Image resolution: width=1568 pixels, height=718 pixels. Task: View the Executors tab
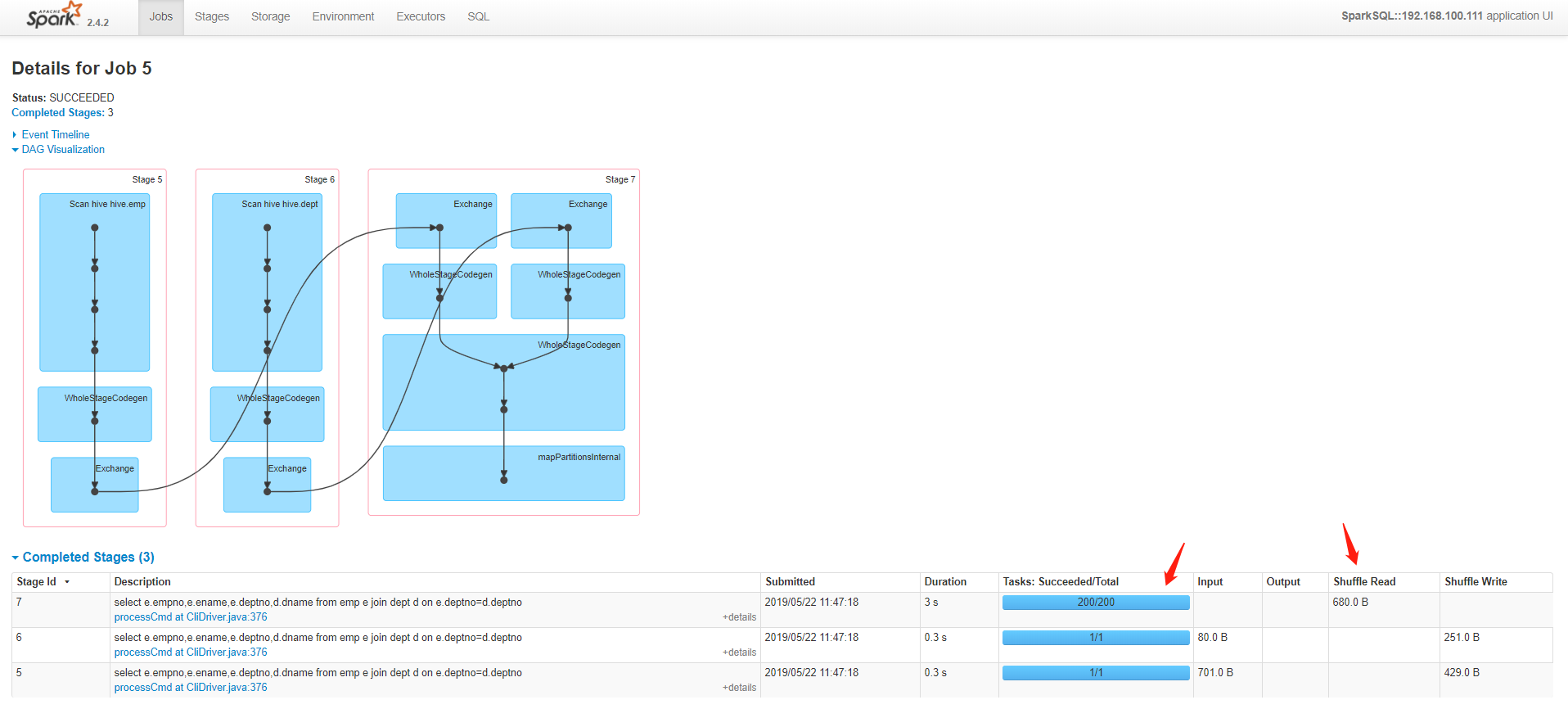(421, 16)
